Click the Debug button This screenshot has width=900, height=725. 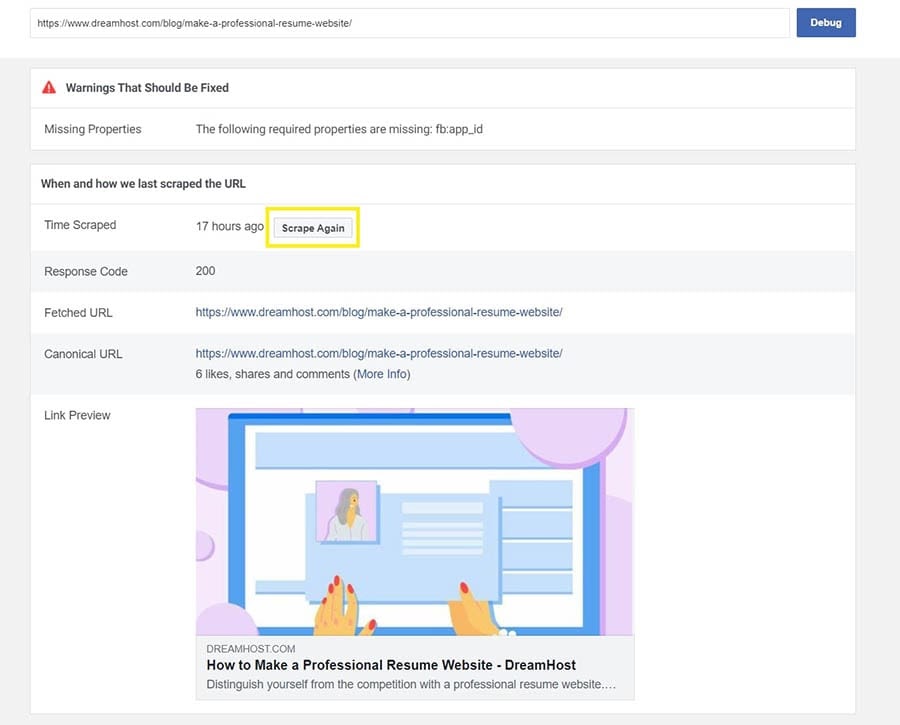click(x=825, y=23)
